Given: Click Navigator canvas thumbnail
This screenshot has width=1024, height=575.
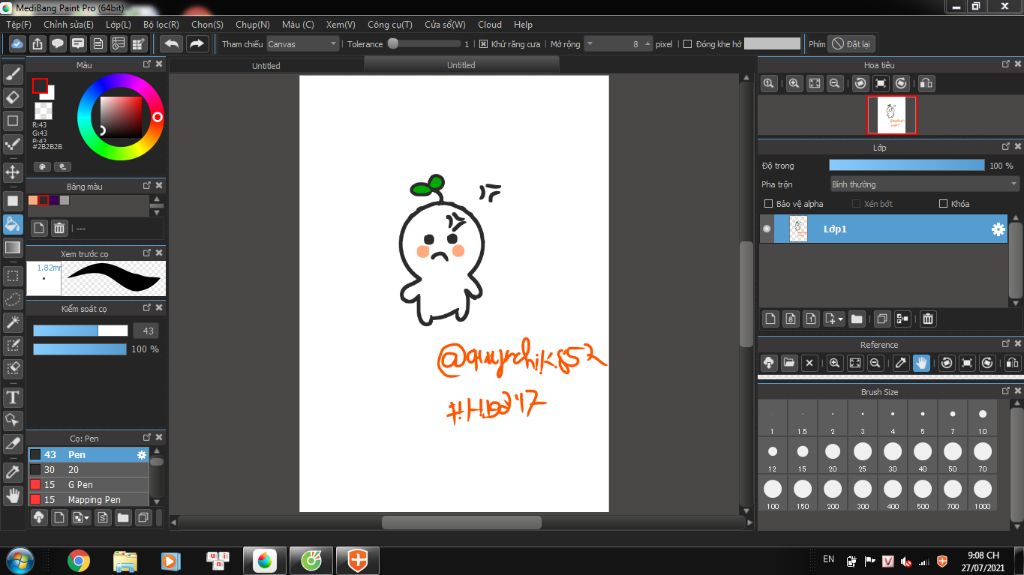Looking at the screenshot, I should tap(891, 115).
